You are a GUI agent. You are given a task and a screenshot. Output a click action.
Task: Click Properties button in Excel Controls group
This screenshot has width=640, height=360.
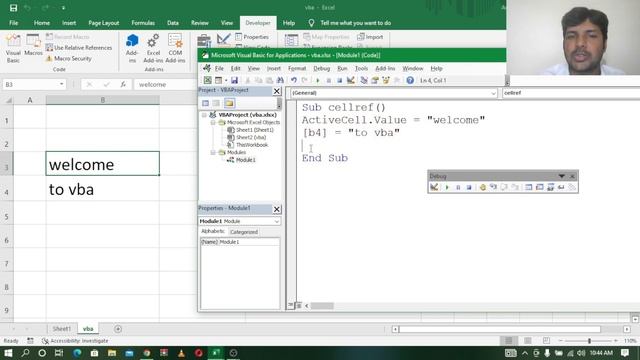(x=252, y=37)
